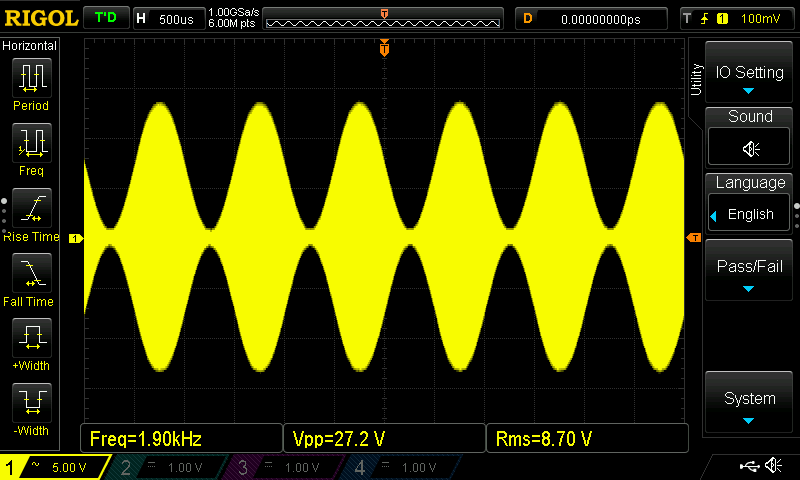Click the Horizontal menu header
The width and height of the screenshot is (800, 480).
[29, 46]
